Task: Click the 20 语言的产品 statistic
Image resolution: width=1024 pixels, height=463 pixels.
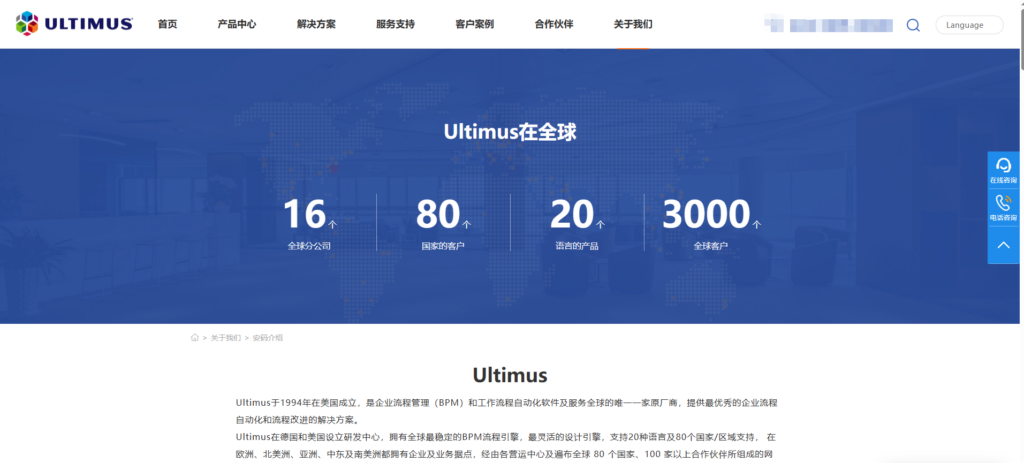Action: 577,223
